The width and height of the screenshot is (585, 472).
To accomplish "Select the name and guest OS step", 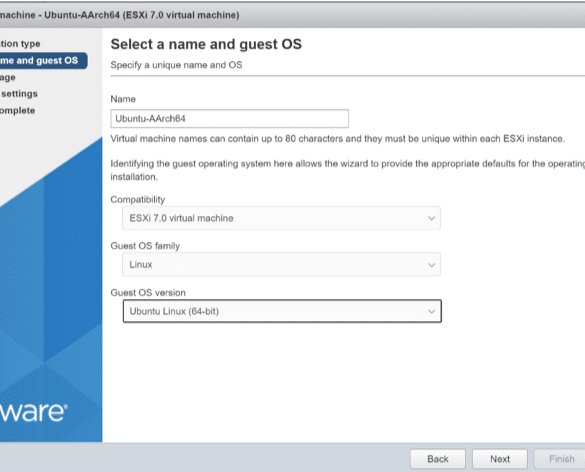I will 43,60.
